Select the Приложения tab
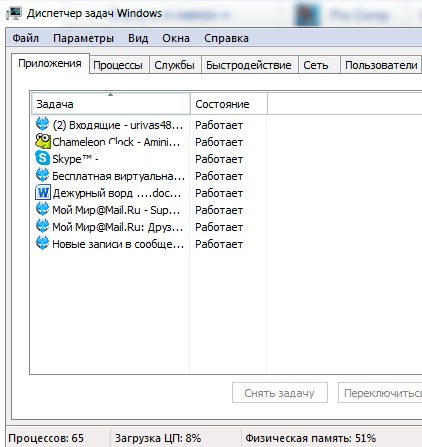422x447 pixels. 50,63
